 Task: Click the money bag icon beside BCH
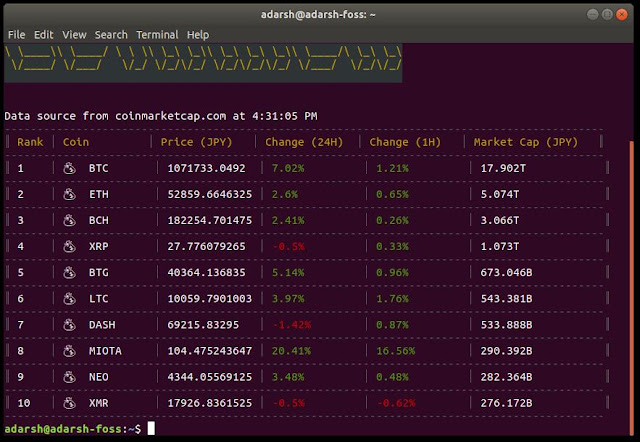tap(69, 220)
